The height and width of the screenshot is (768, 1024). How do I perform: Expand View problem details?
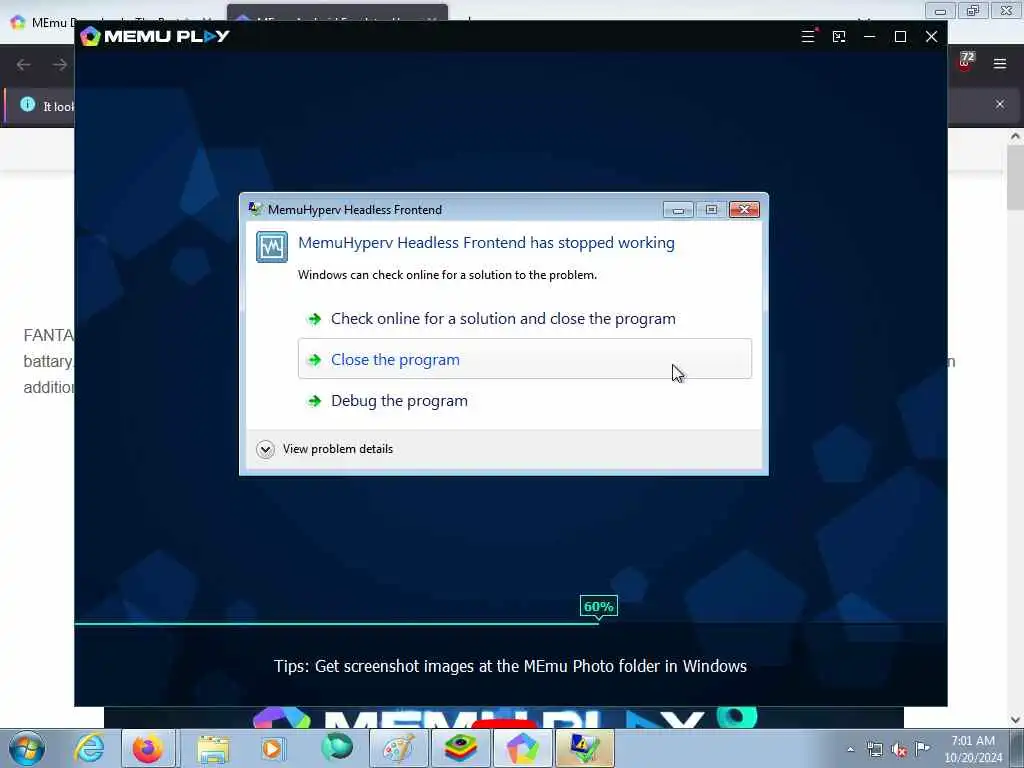(325, 449)
